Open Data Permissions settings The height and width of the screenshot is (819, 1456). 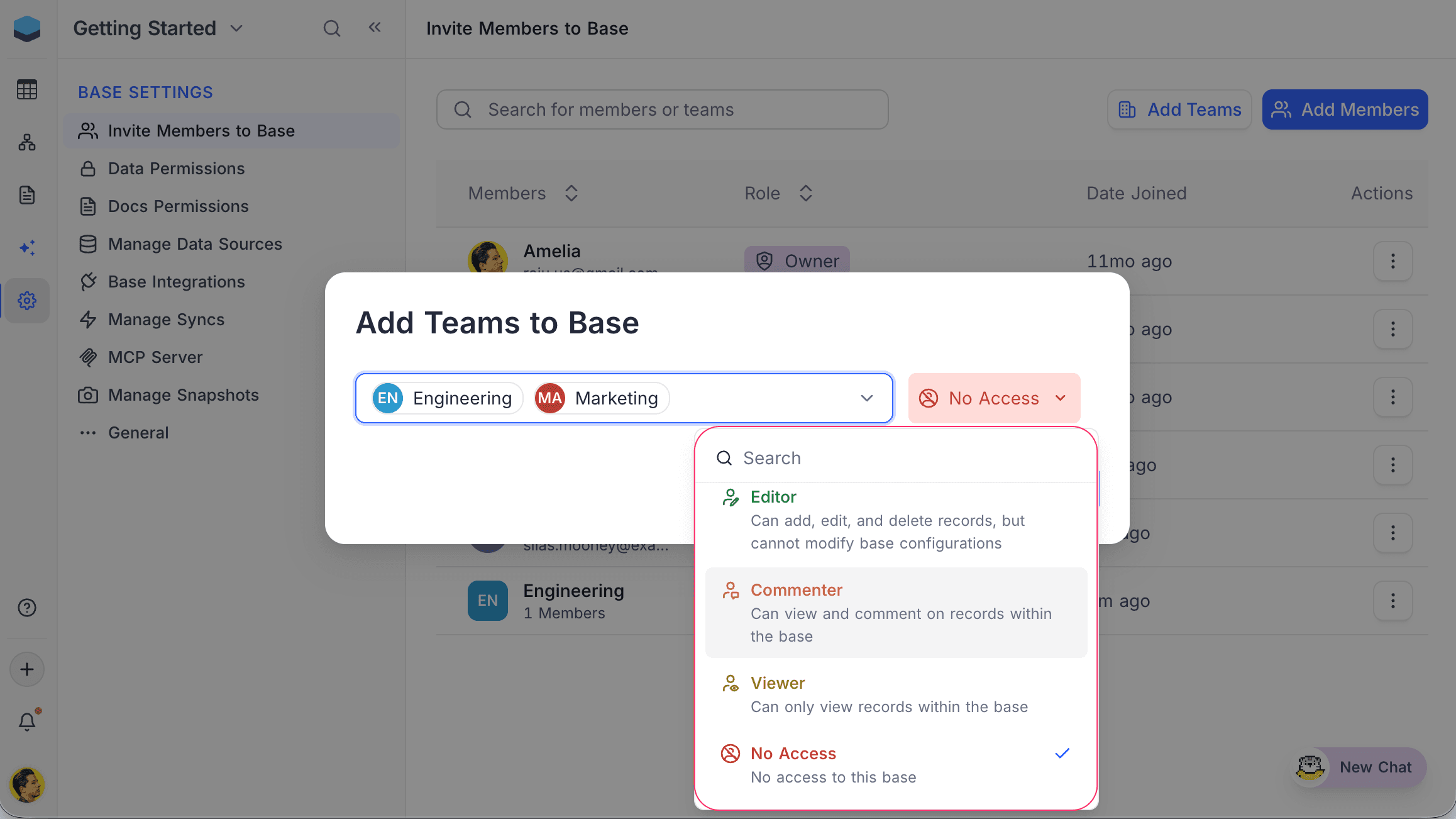click(x=176, y=169)
